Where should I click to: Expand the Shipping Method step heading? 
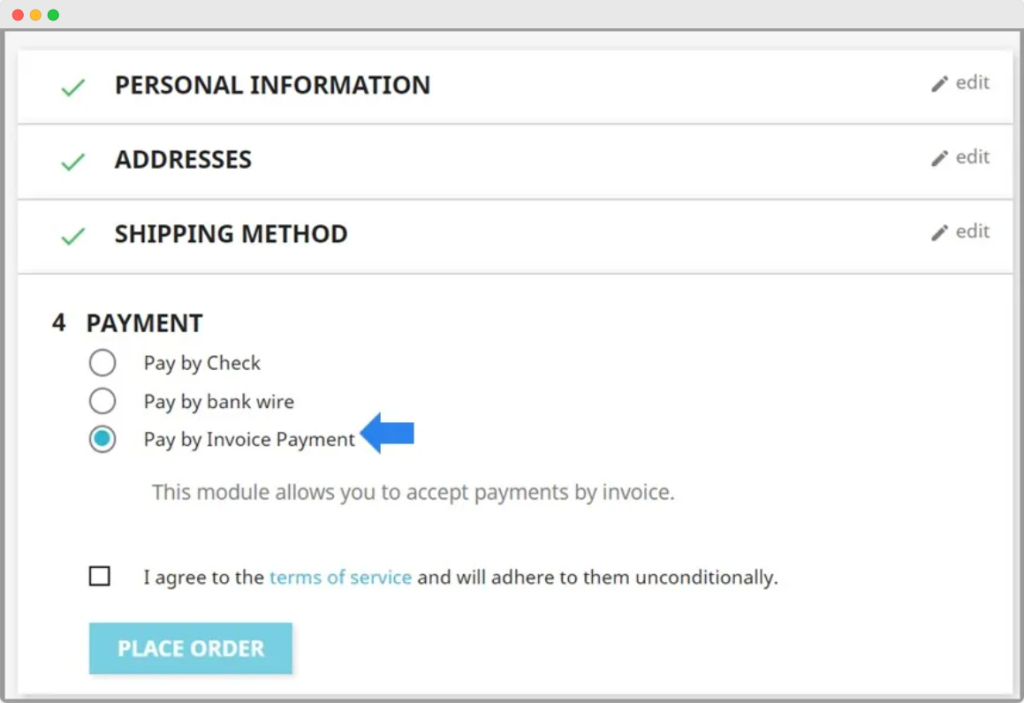point(231,234)
